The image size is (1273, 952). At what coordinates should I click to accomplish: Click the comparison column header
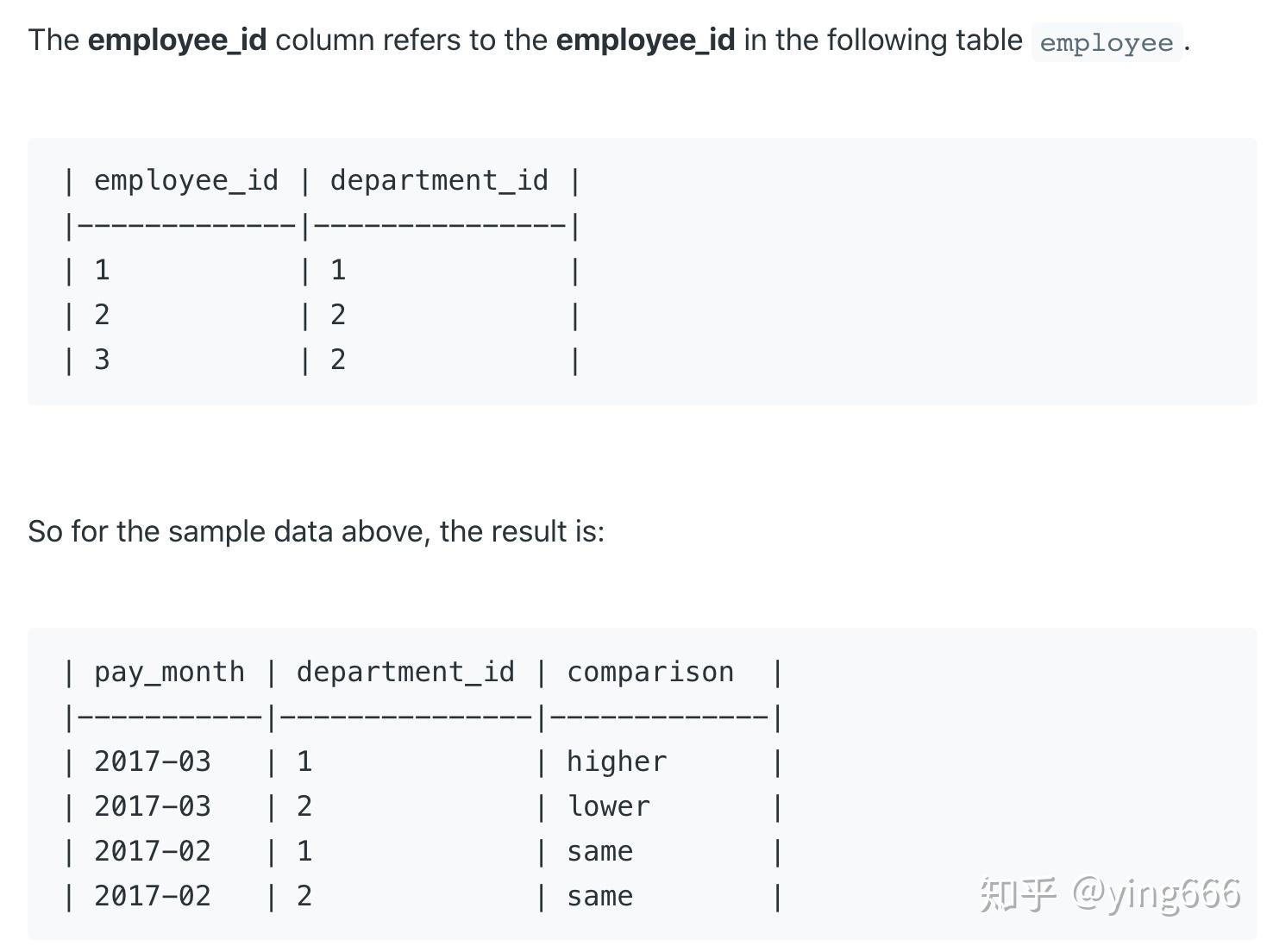click(x=650, y=673)
